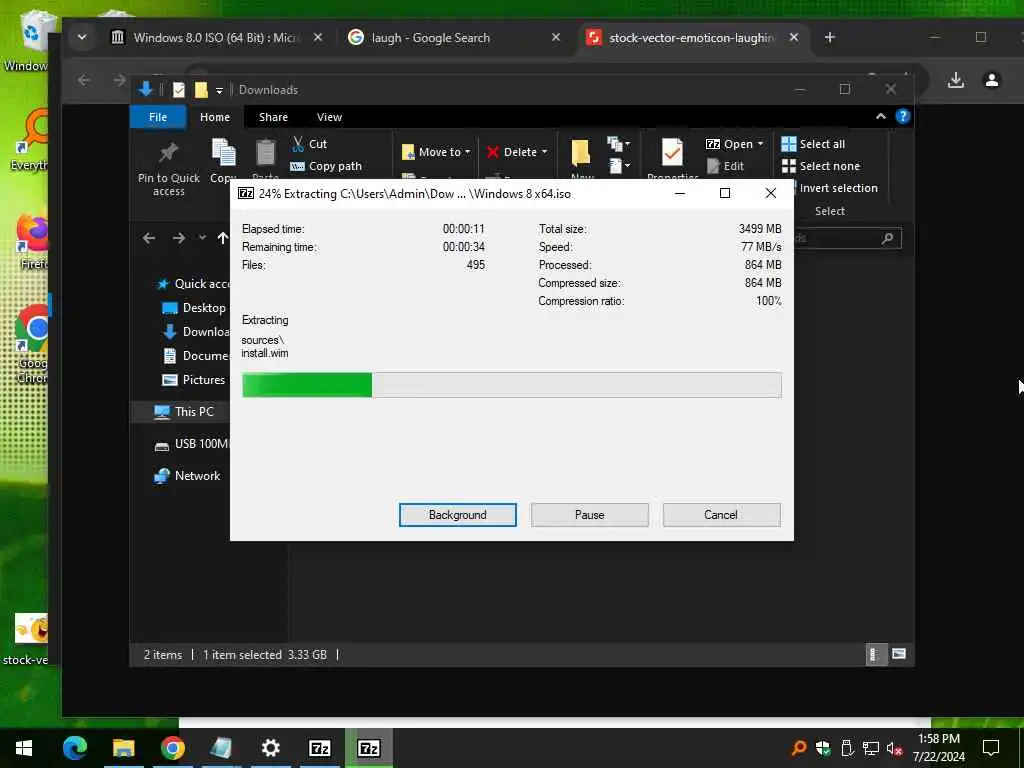The image size is (1024, 768).
Task: Click Edit in the Open group
Action: (x=726, y=166)
